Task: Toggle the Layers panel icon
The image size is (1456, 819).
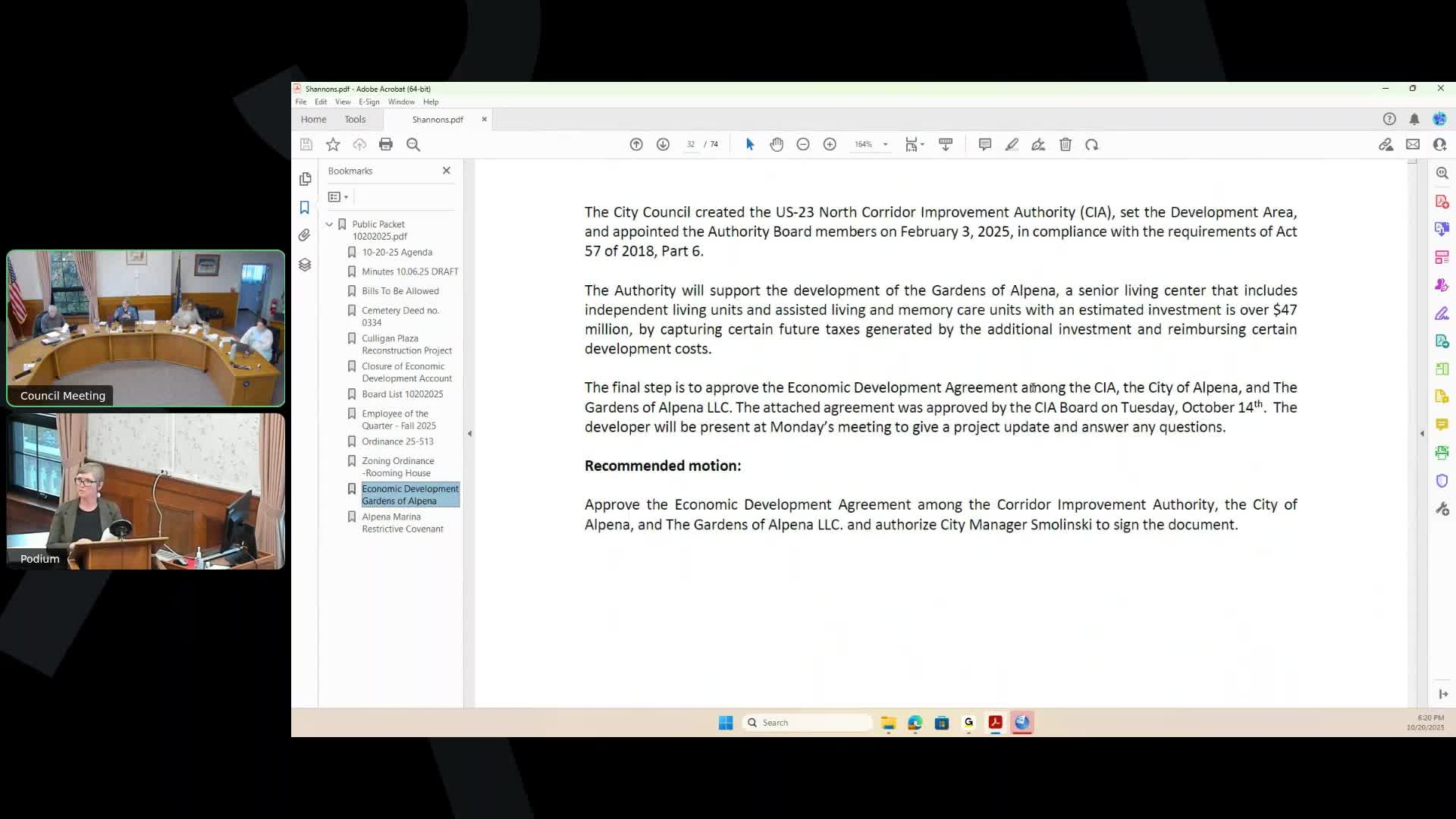Action: point(305,265)
